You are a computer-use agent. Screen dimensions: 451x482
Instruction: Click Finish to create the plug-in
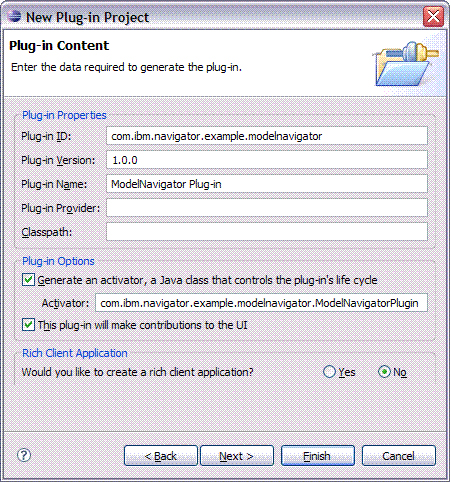pos(318,455)
